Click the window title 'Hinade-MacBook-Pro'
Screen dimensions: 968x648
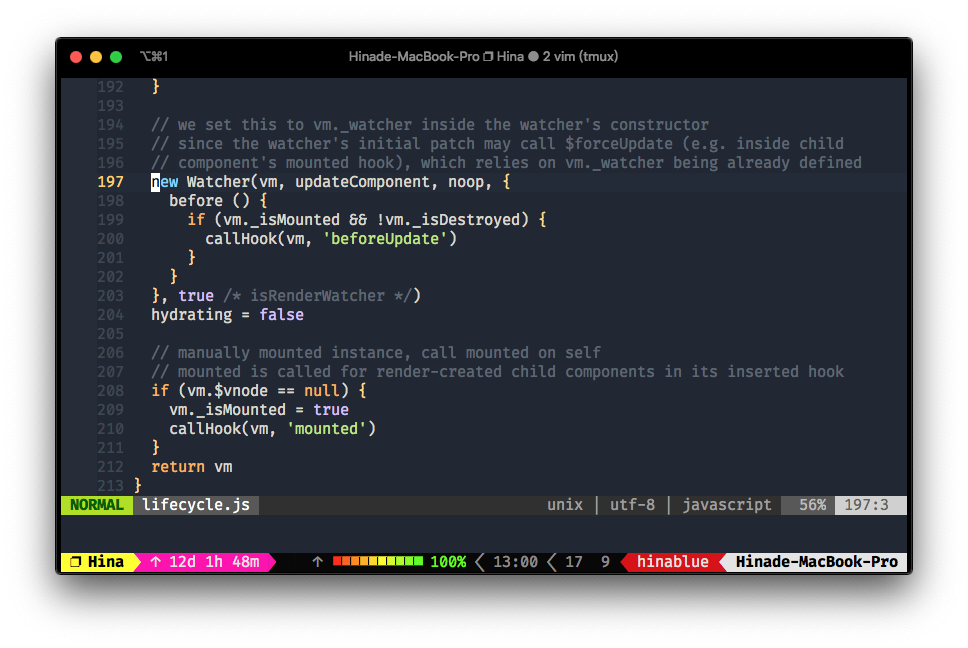(x=414, y=57)
